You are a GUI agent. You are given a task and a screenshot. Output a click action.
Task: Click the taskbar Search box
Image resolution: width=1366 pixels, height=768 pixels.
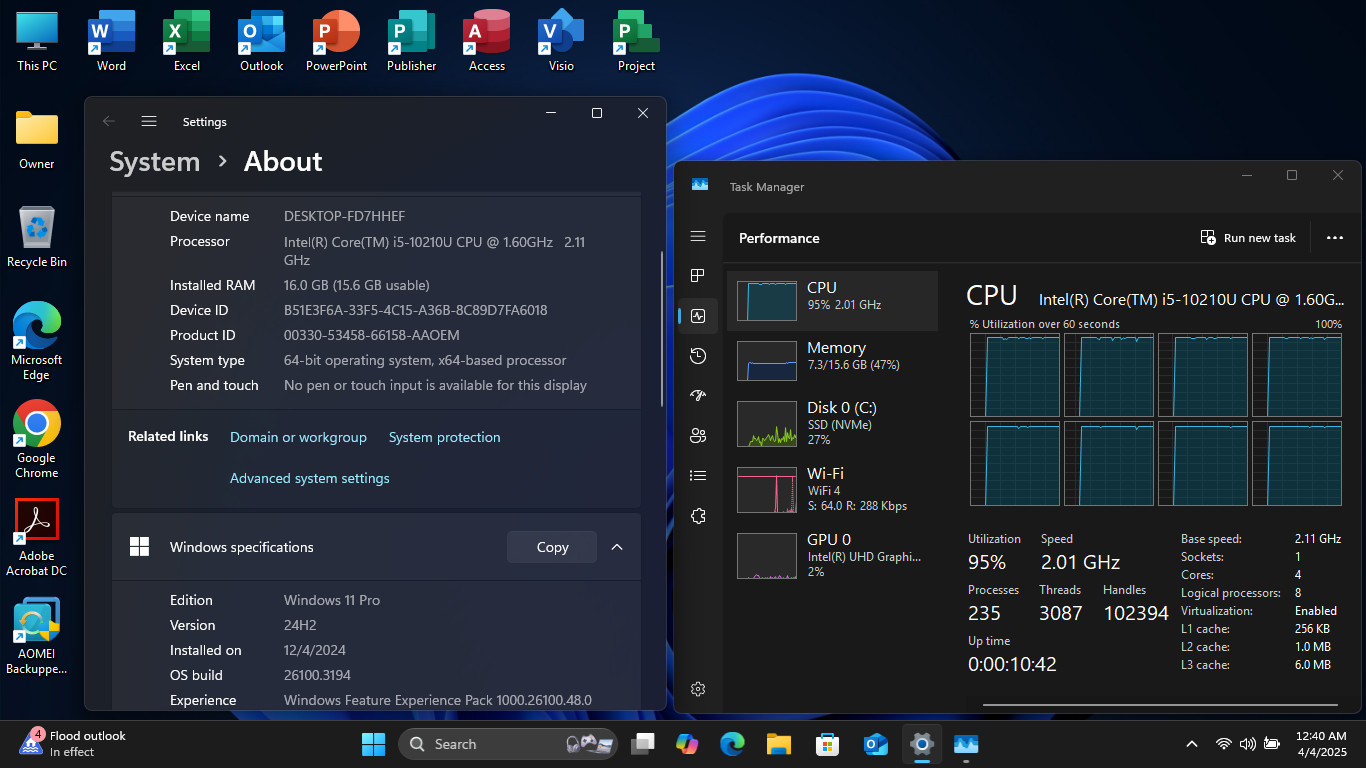click(508, 744)
